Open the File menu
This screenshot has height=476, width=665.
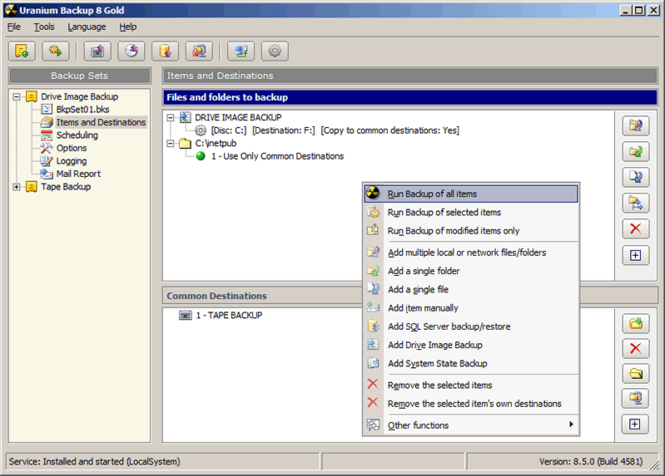tap(14, 27)
